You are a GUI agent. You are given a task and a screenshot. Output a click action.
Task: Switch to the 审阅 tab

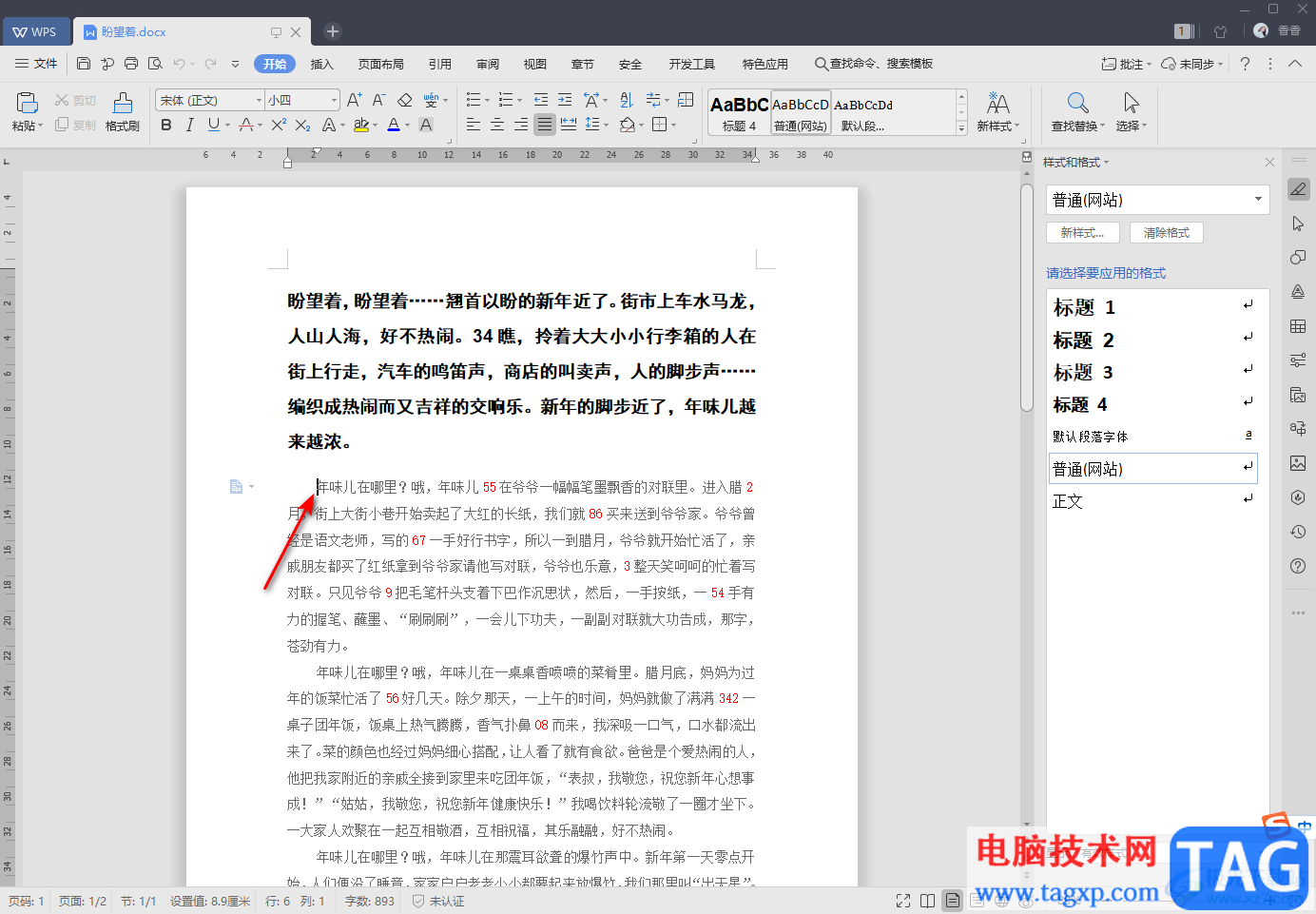pyautogui.click(x=488, y=64)
